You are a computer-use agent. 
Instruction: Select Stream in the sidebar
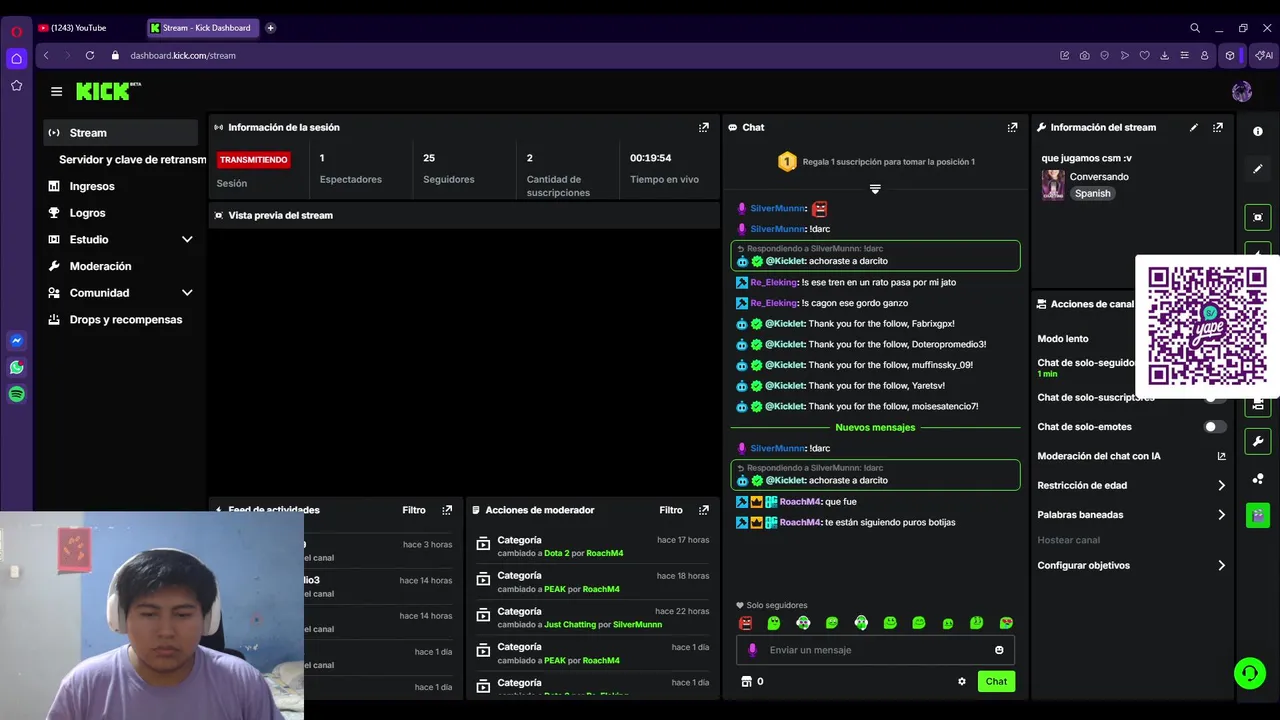pos(121,132)
